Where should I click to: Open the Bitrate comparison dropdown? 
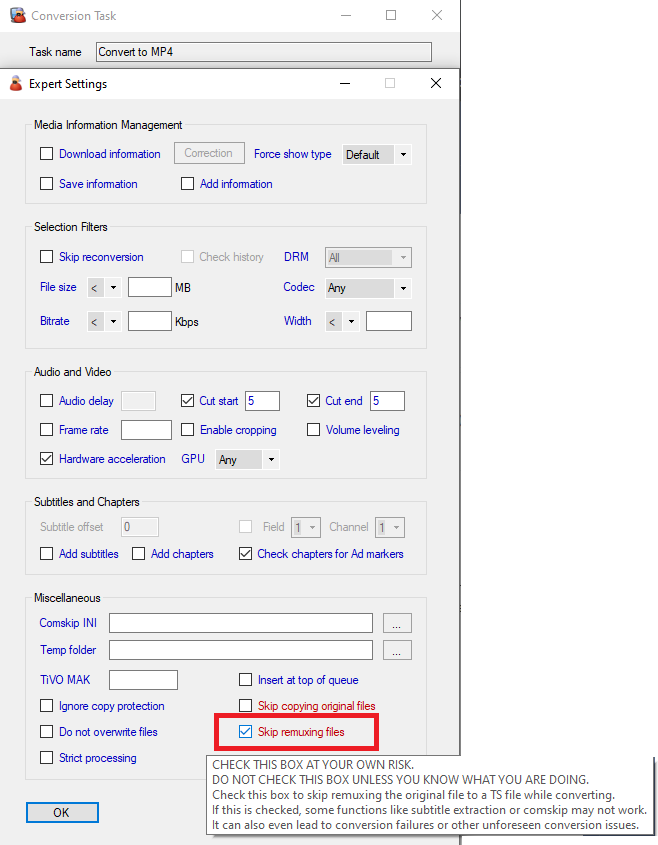point(104,322)
